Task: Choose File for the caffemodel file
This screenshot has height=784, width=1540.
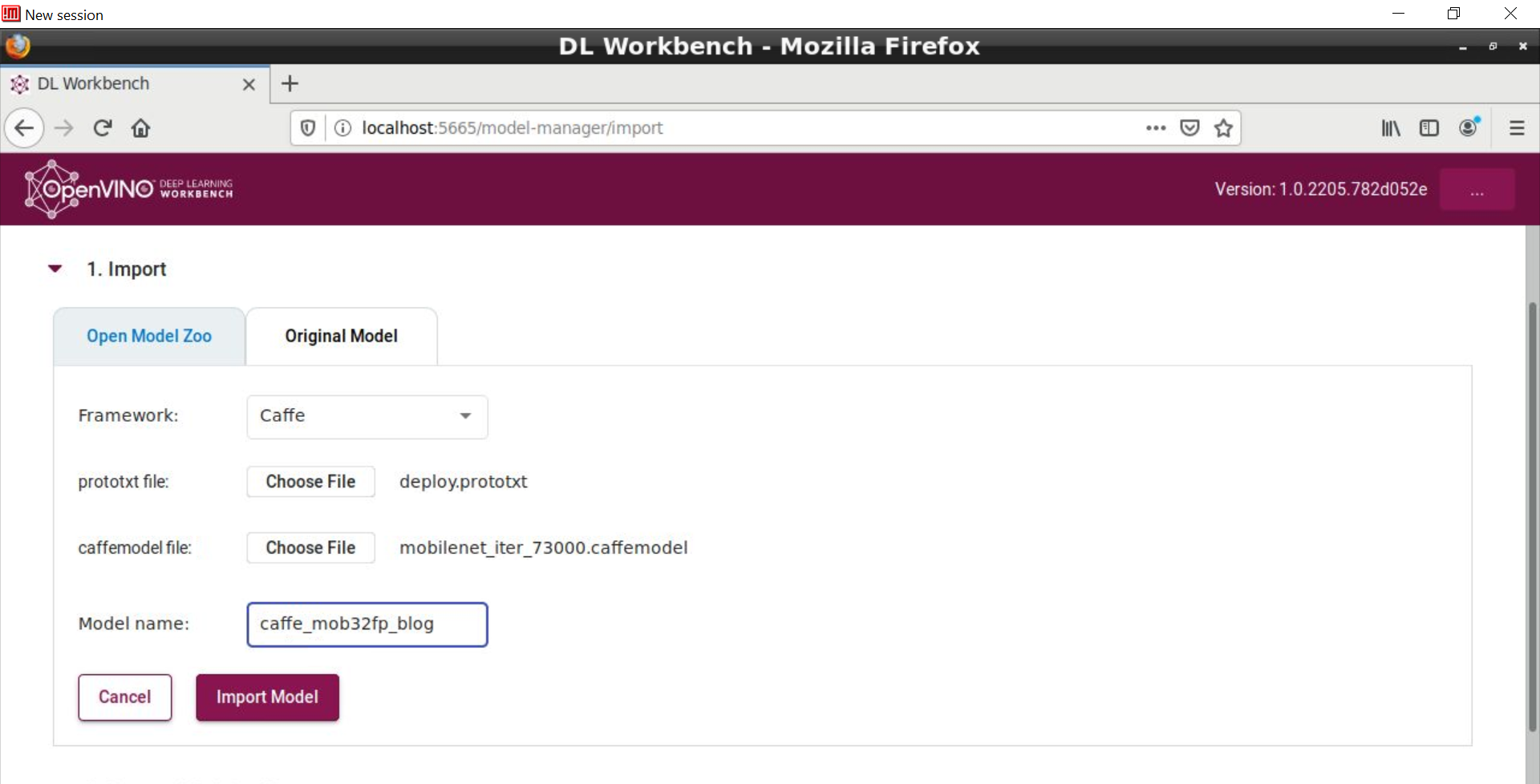Action: [310, 548]
